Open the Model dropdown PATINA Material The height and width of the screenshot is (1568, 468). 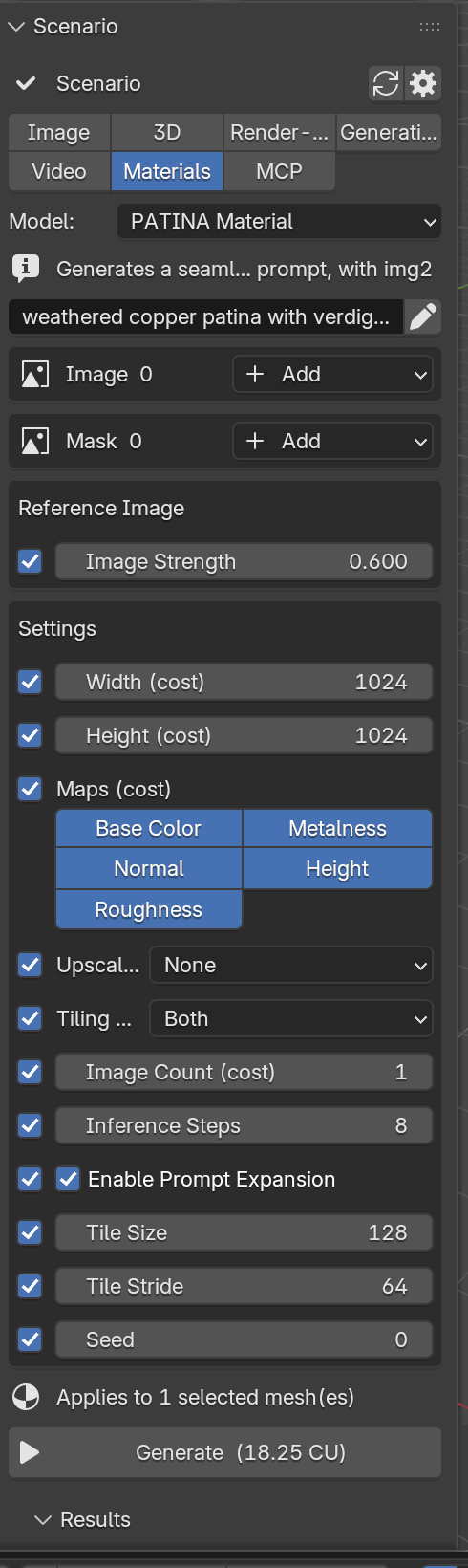279,221
